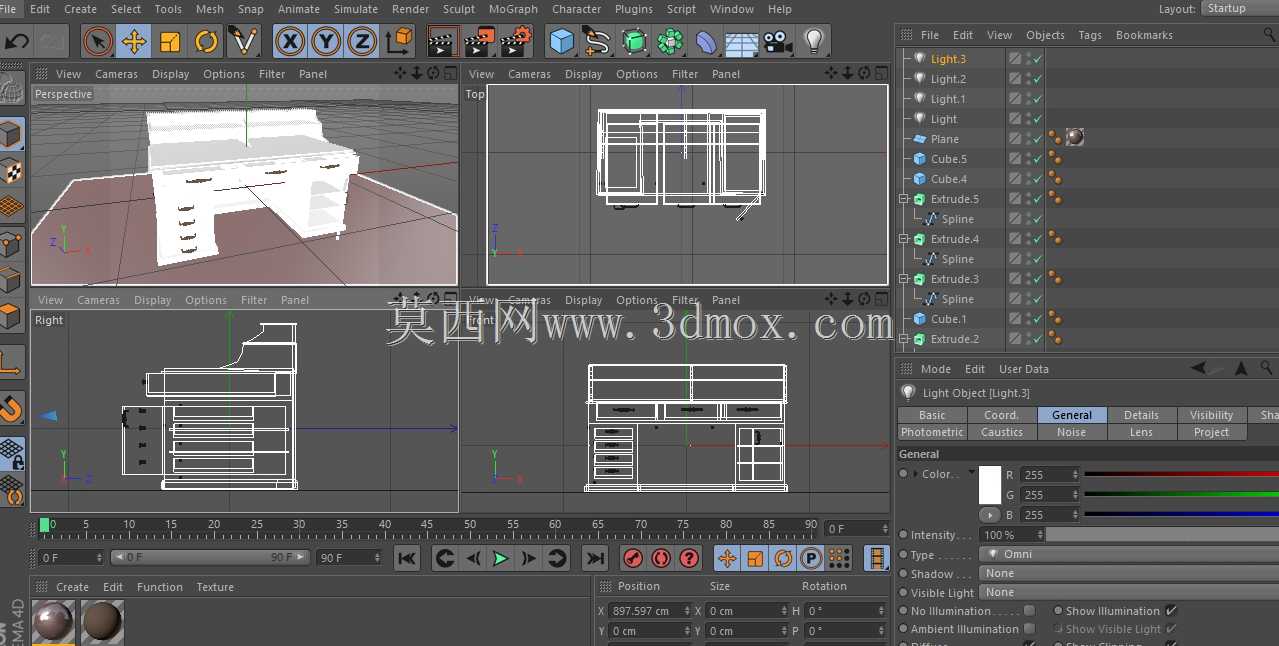Select the Live Selection tool
Viewport: 1279px width, 646px height.
click(x=98, y=41)
